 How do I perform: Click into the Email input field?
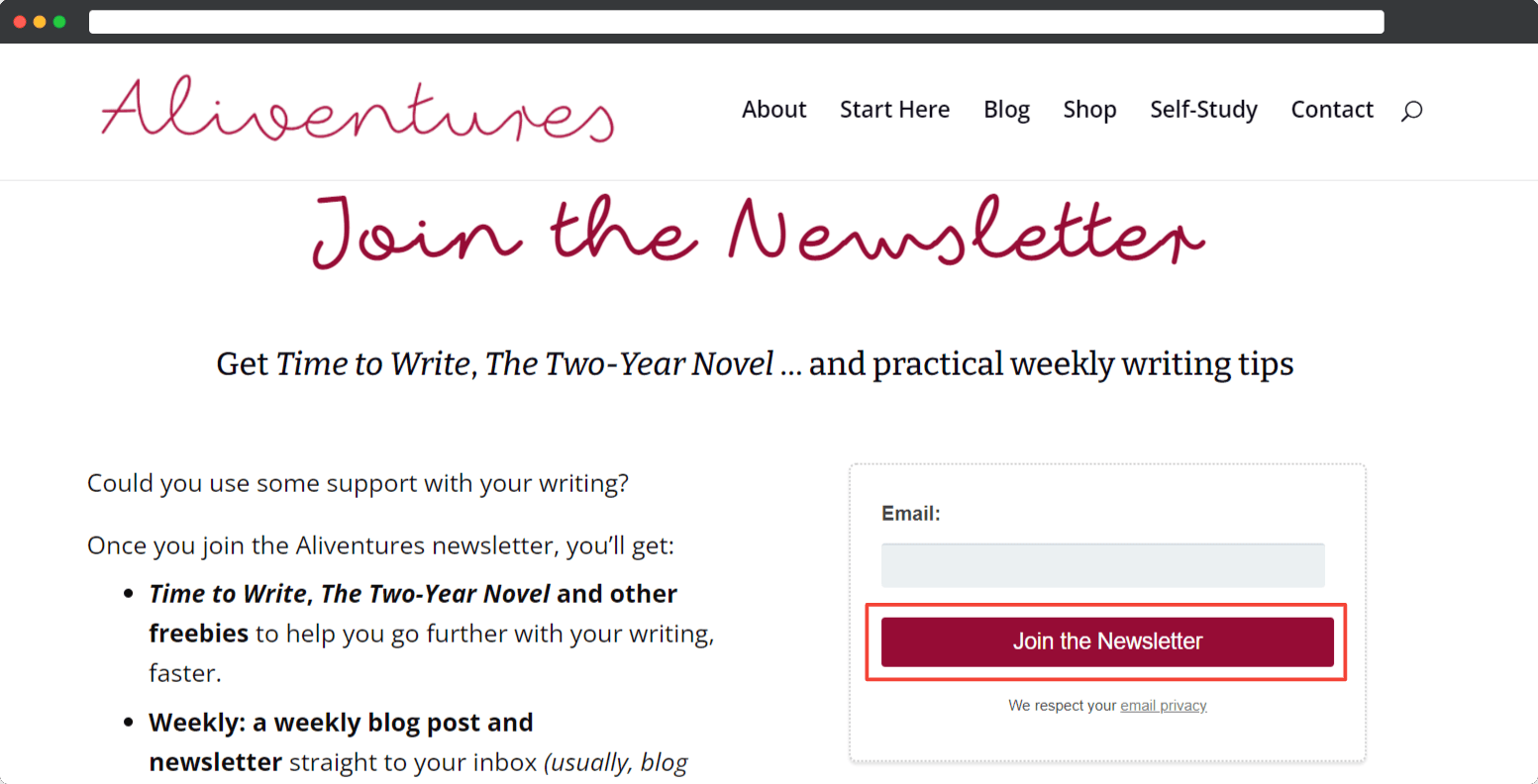click(x=1102, y=565)
